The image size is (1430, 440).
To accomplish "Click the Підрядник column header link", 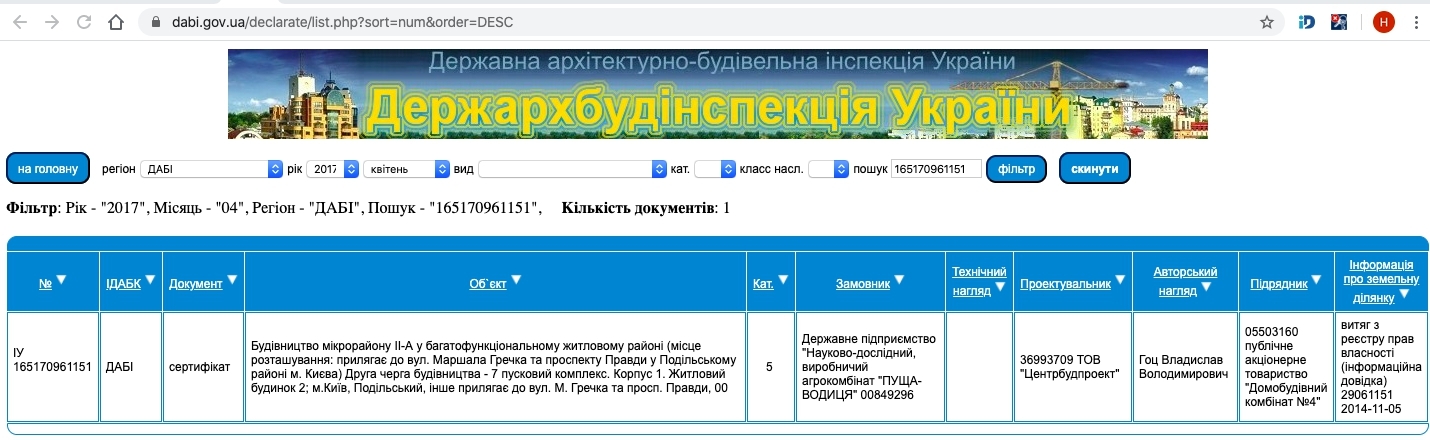I will [x=1279, y=283].
